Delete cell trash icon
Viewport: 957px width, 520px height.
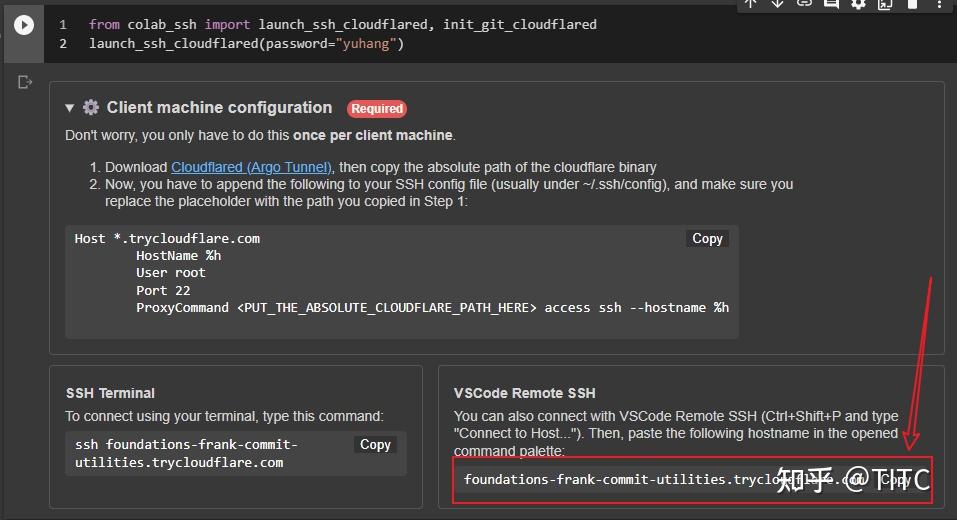912,4
